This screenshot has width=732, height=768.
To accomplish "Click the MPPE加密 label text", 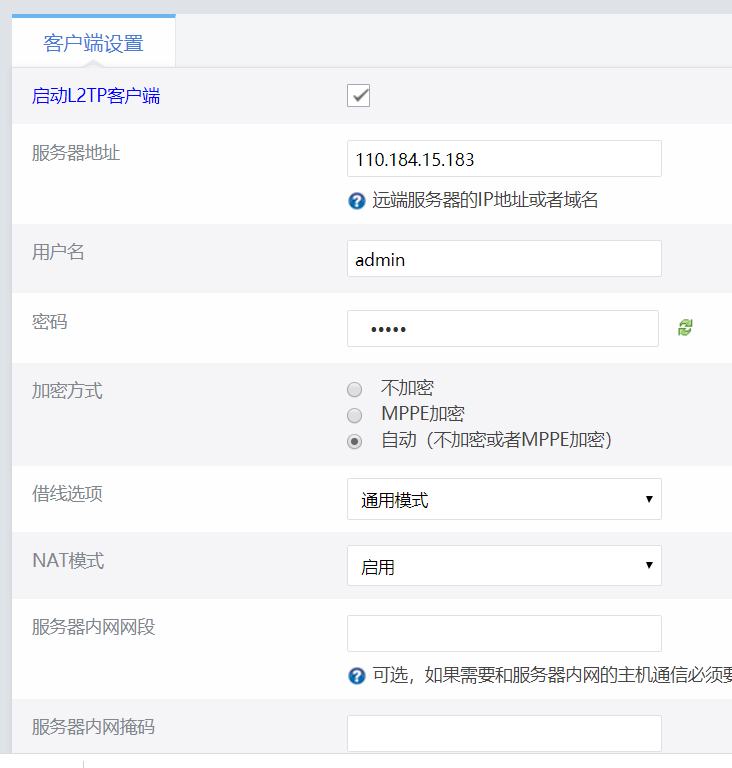I will [x=422, y=414].
